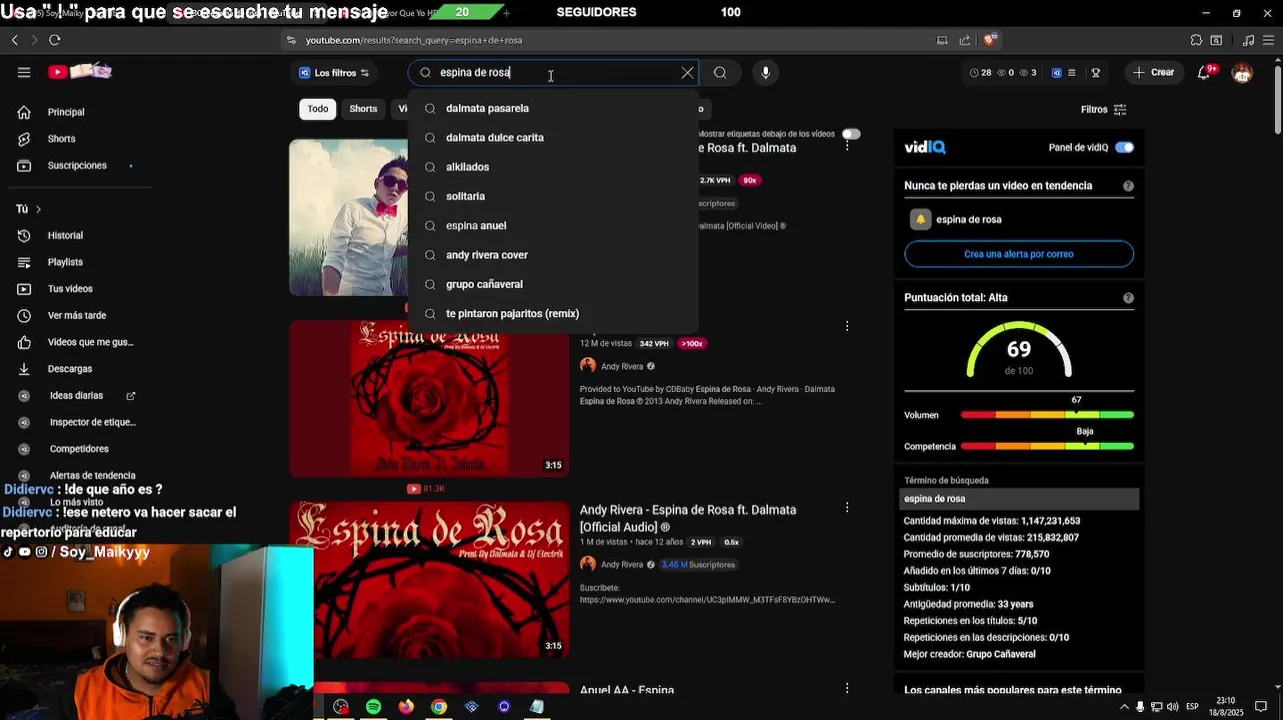Viewport: 1283px width, 720px height.
Task: Open Chrome from the taskbar
Action: 439,707
